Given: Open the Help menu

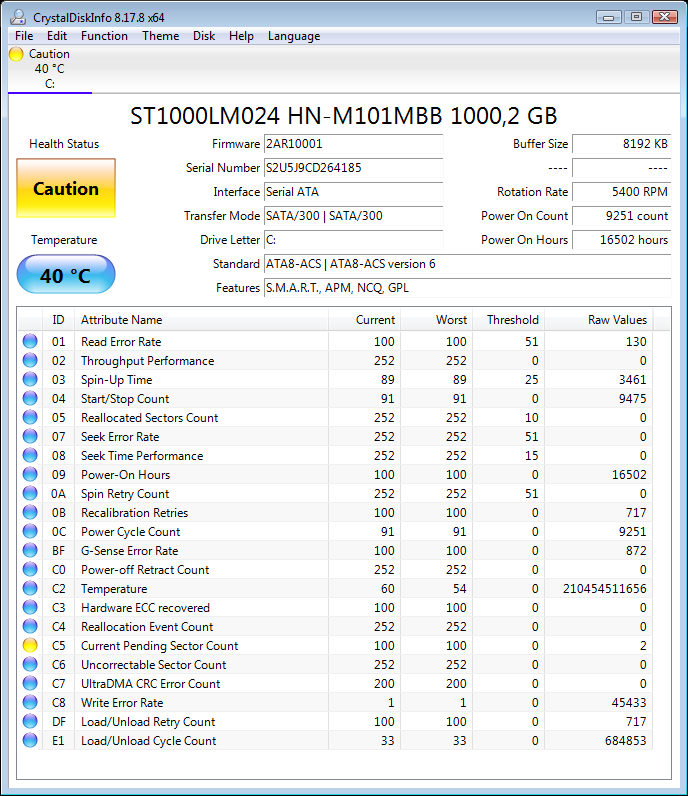Looking at the screenshot, I should pyautogui.click(x=241, y=36).
